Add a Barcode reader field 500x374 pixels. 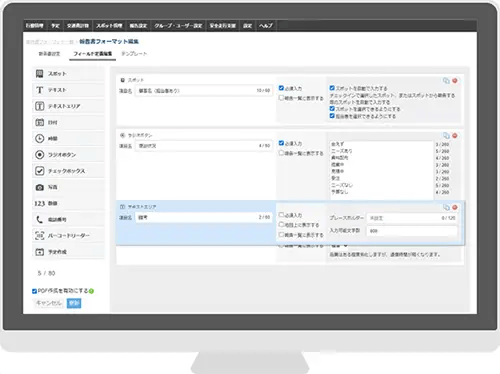(x=68, y=236)
